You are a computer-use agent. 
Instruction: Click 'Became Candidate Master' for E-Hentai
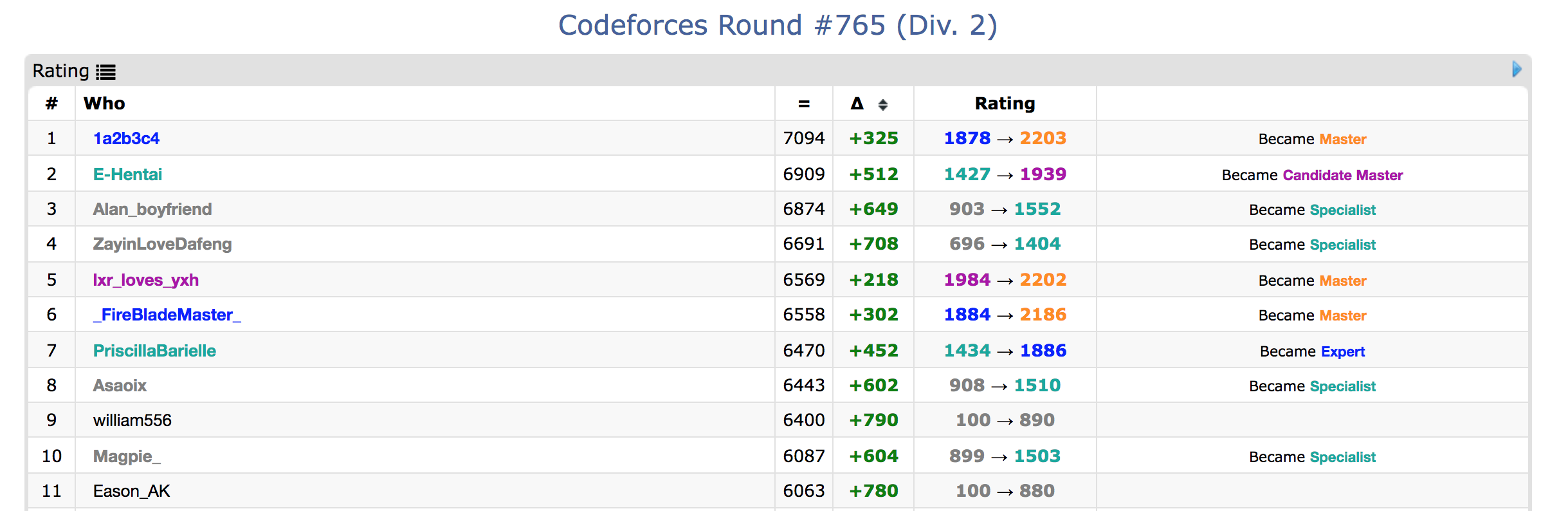(1312, 175)
